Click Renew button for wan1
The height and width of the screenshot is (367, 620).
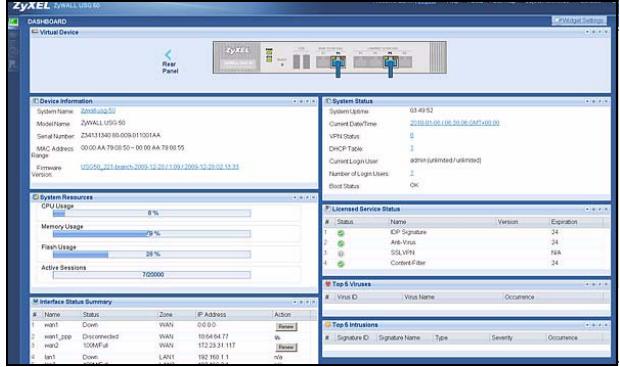[286, 327]
